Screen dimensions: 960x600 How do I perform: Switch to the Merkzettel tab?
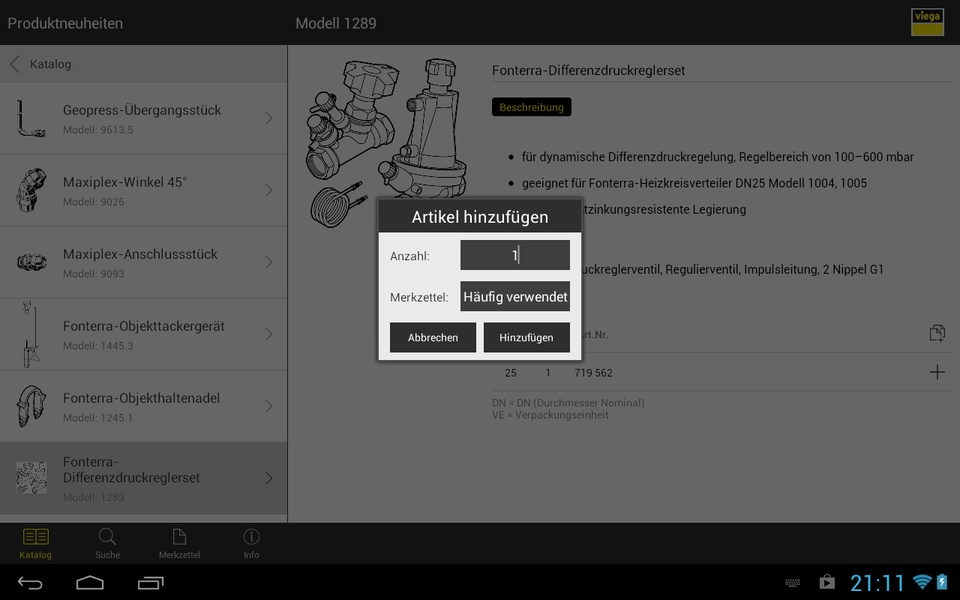179,543
